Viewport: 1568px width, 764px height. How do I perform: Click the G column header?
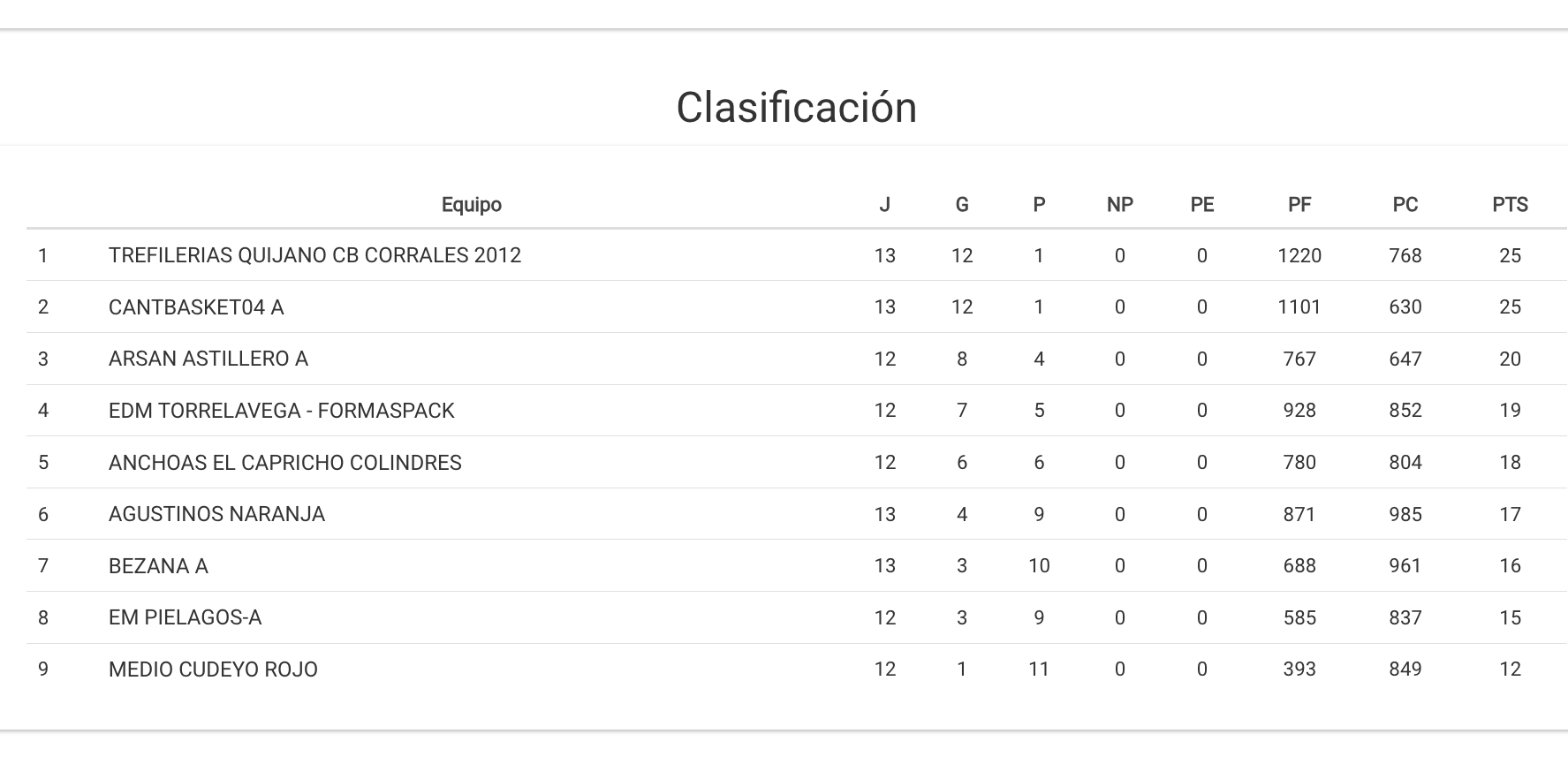click(x=962, y=205)
